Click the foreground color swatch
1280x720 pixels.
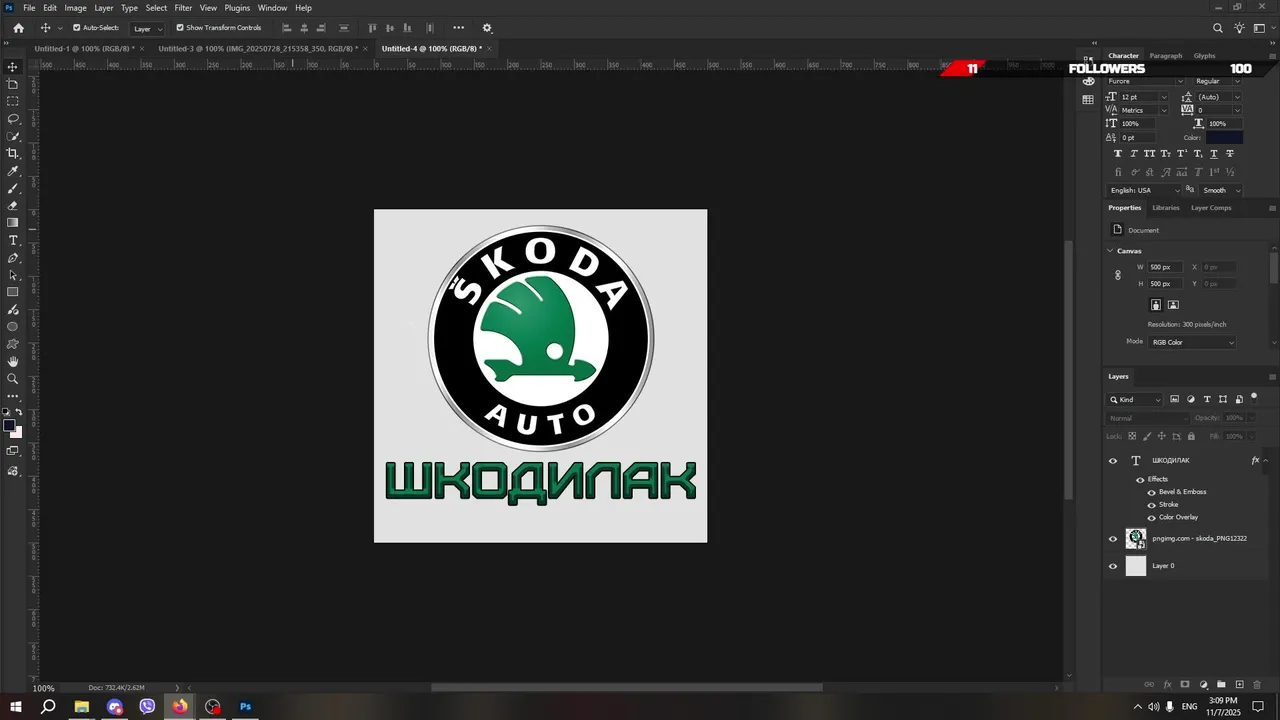click(x=9, y=426)
